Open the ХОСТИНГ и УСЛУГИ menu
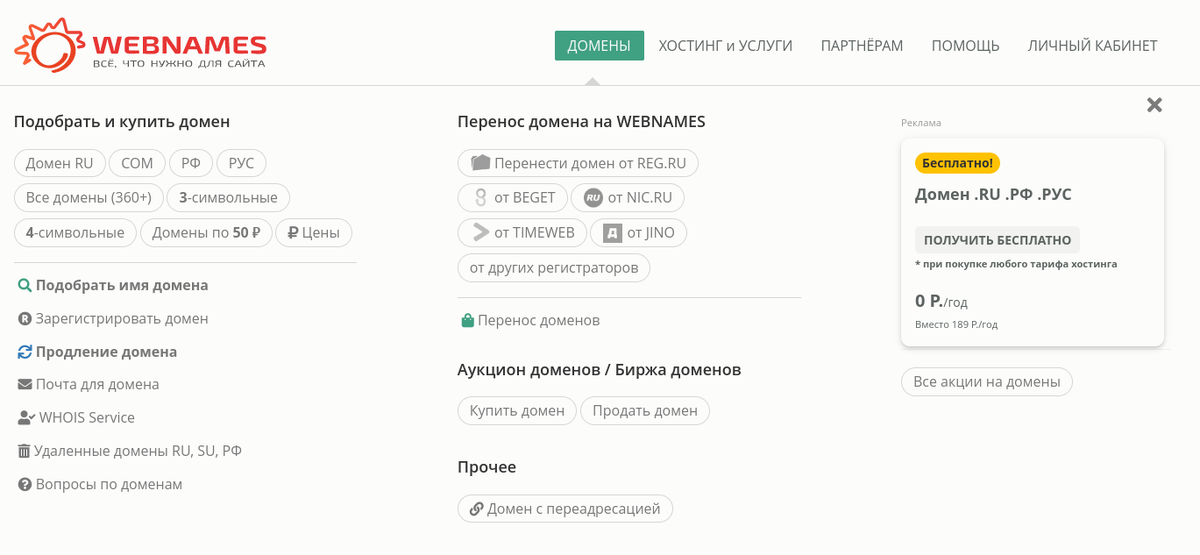 pos(725,45)
